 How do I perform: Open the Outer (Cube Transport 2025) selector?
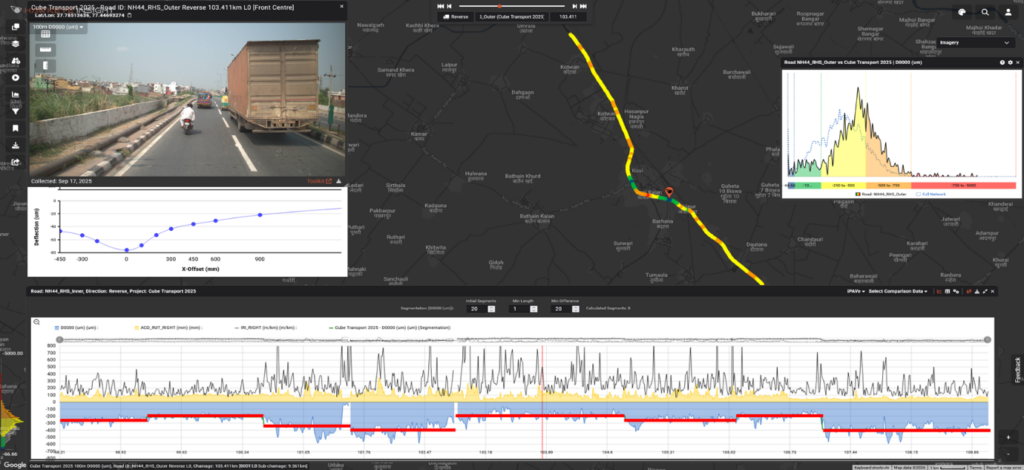511,17
